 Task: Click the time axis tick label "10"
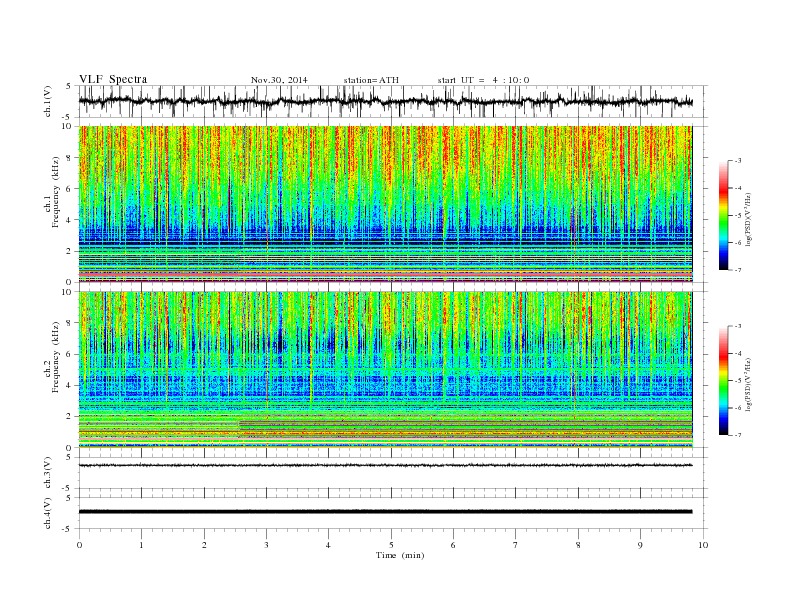703,545
